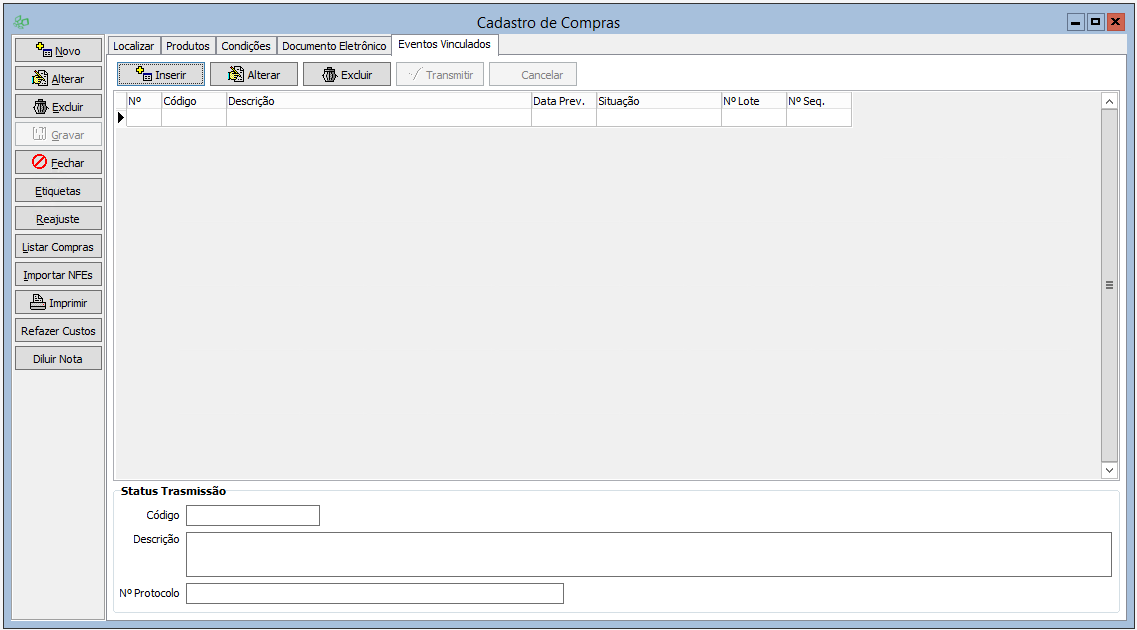Click the grid scrollbar down arrow
Screen dimensions: 1137x630
click(x=1109, y=469)
